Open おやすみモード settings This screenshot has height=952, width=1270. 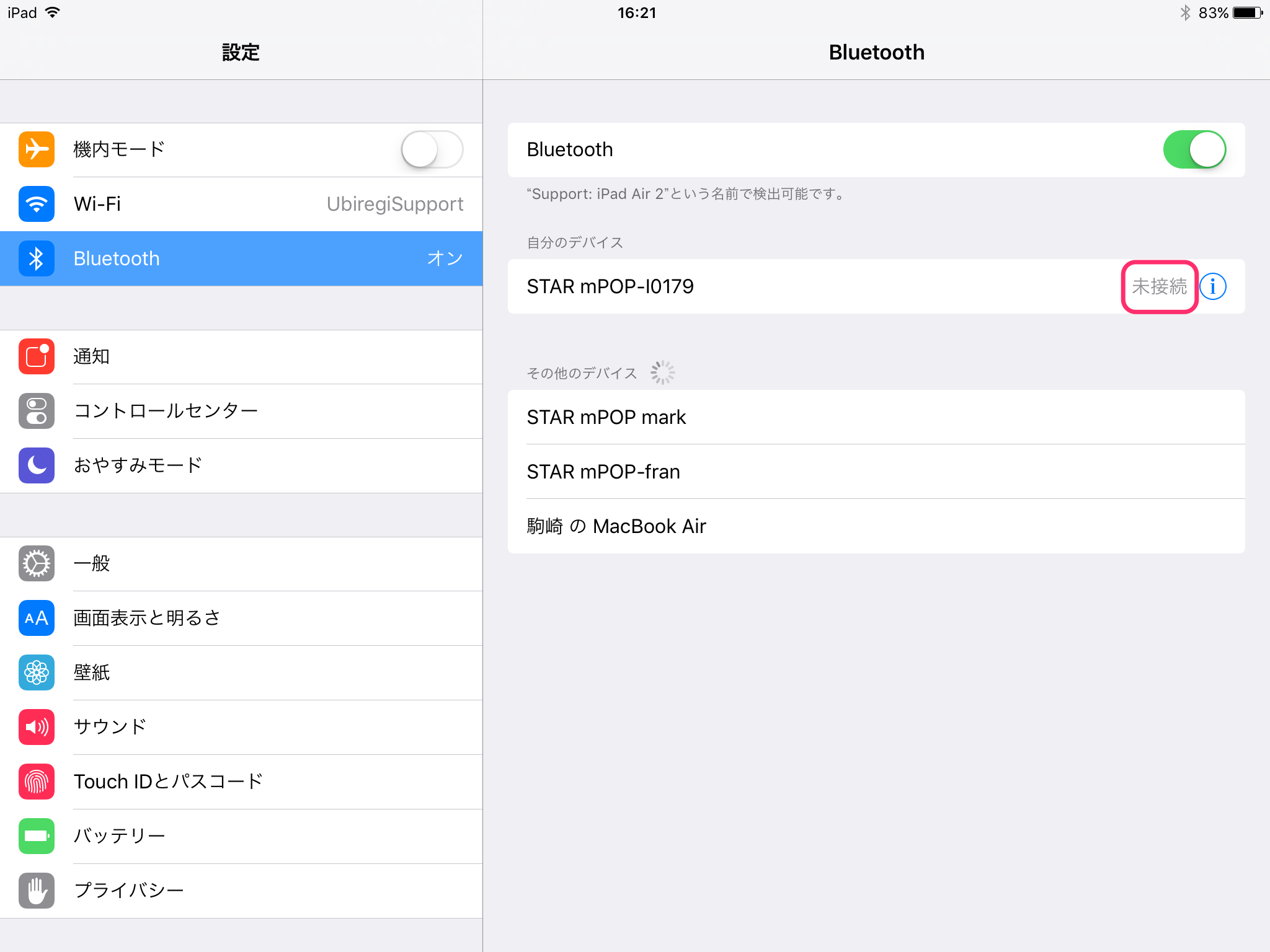click(x=241, y=465)
